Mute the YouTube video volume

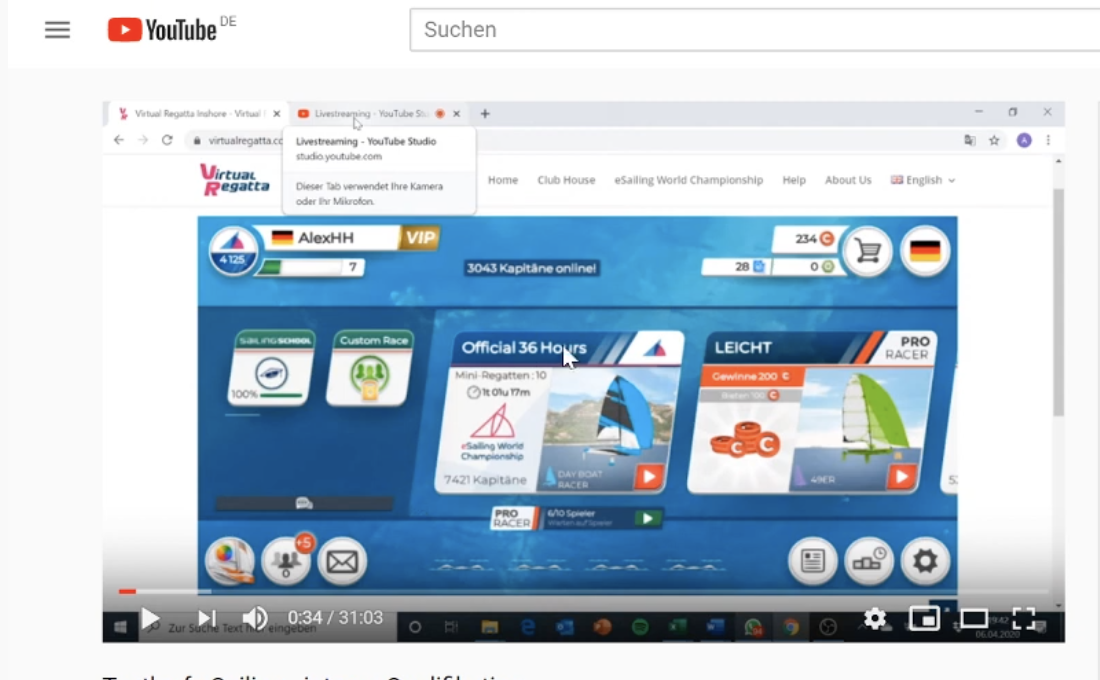255,618
